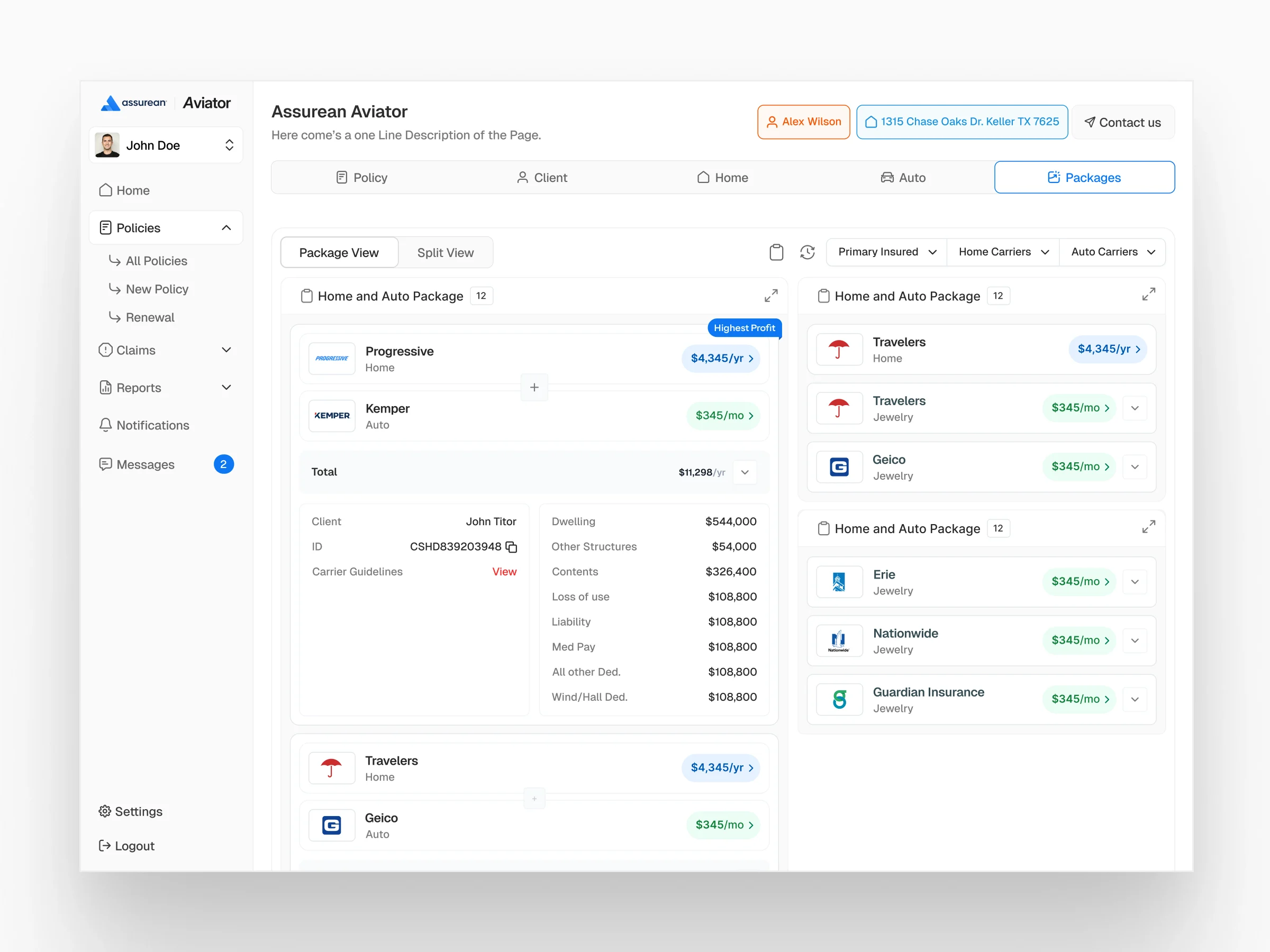1270x952 pixels.
Task: Expand the top right Home and Auto Package
Action: [1148, 295]
